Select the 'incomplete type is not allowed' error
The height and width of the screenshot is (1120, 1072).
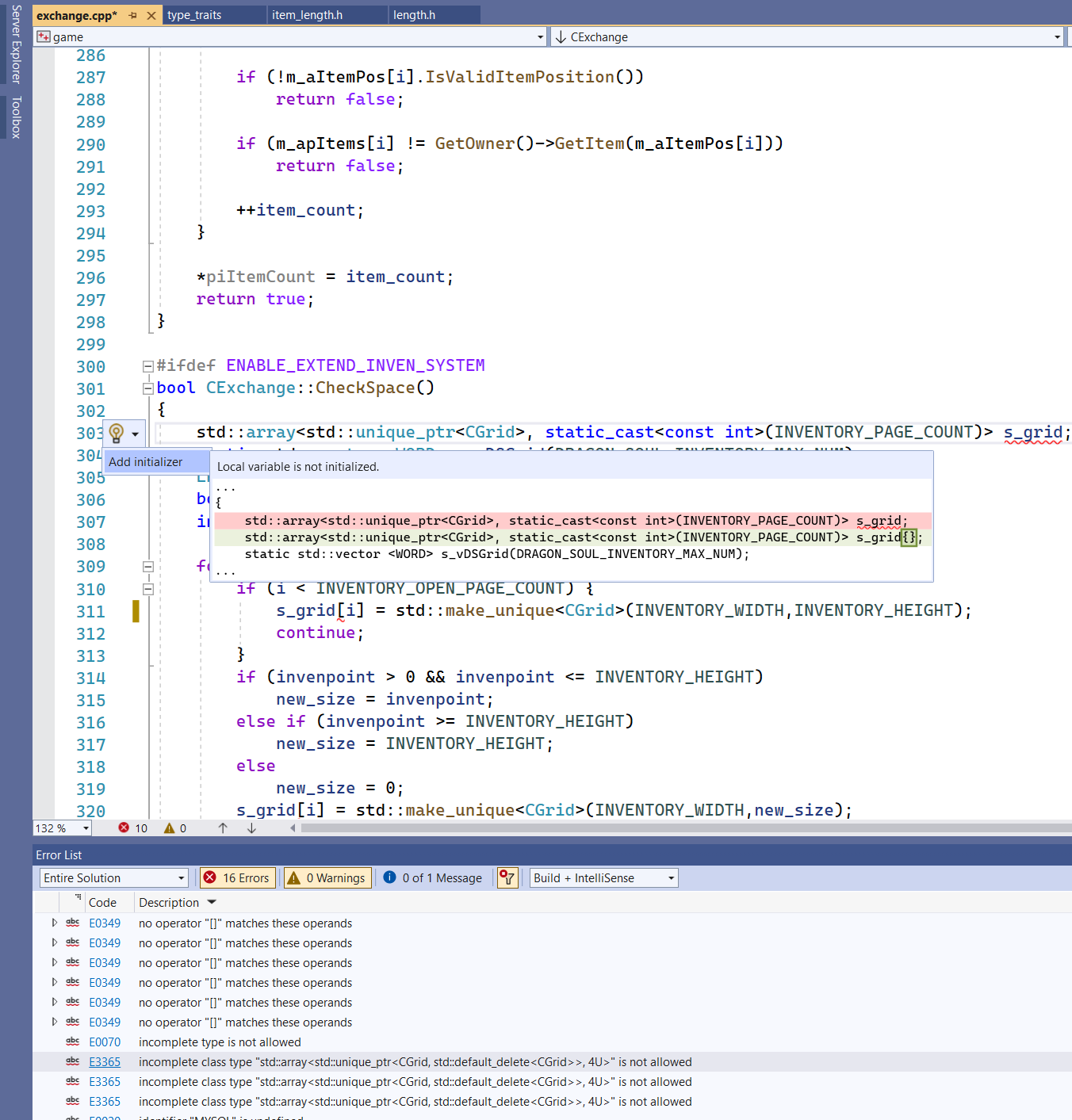pyautogui.click(x=220, y=1042)
